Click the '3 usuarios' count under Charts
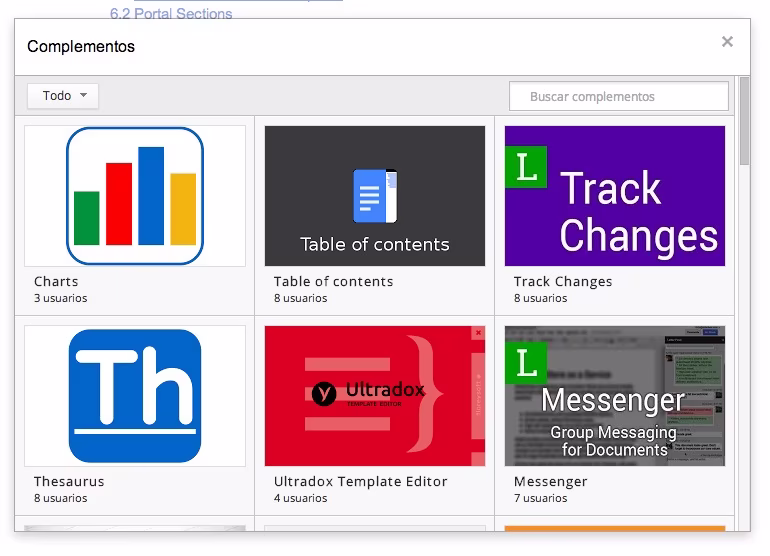This screenshot has width=770, height=556. (x=60, y=298)
